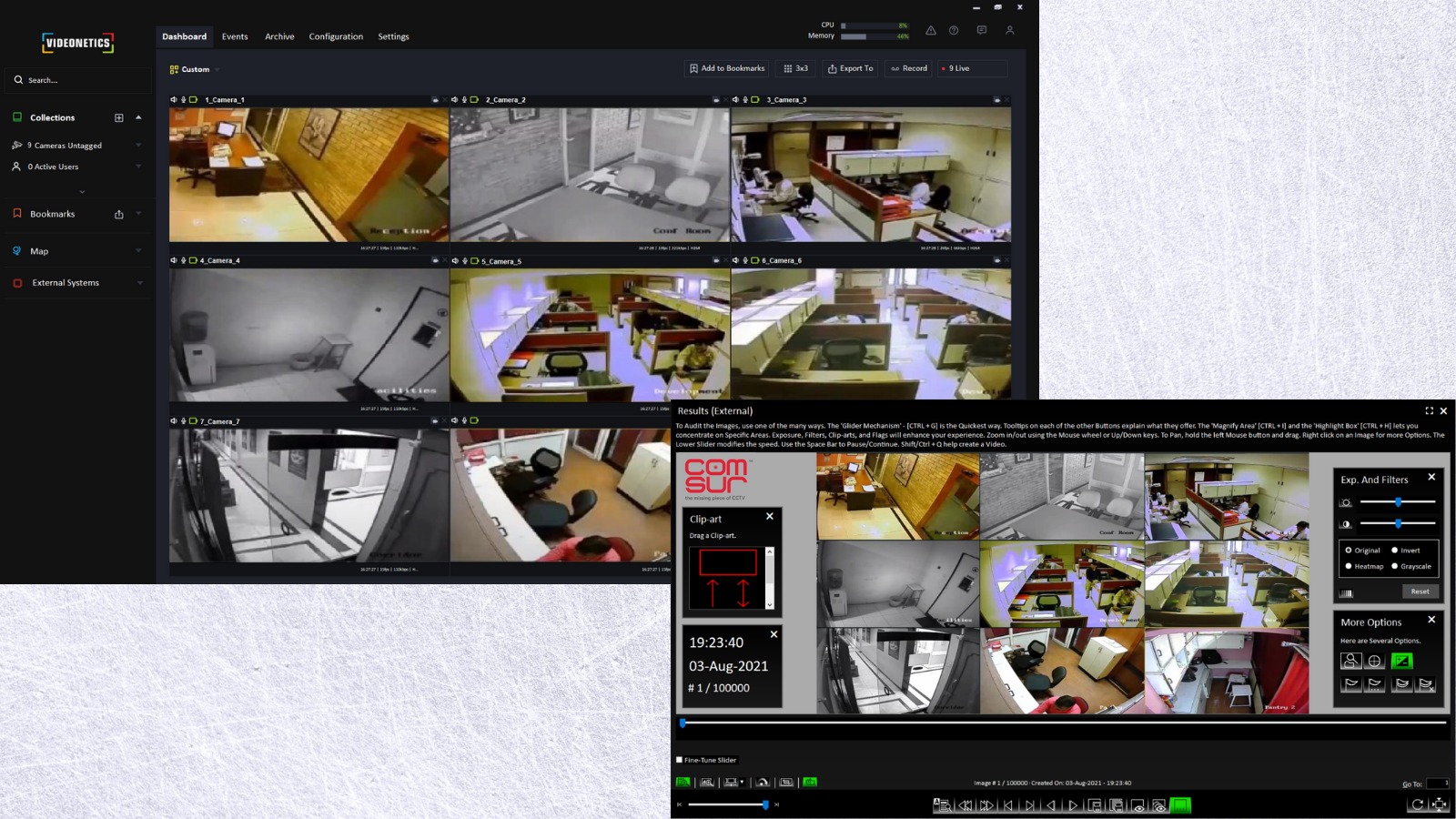Image resolution: width=1456 pixels, height=819 pixels.
Task: Select the green exposure adjustment icon in More Options
Action: click(x=1402, y=661)
